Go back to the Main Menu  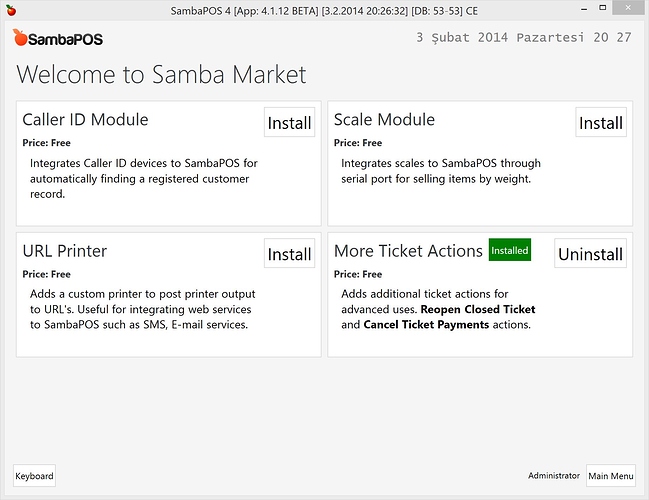[x=610, y=476]
